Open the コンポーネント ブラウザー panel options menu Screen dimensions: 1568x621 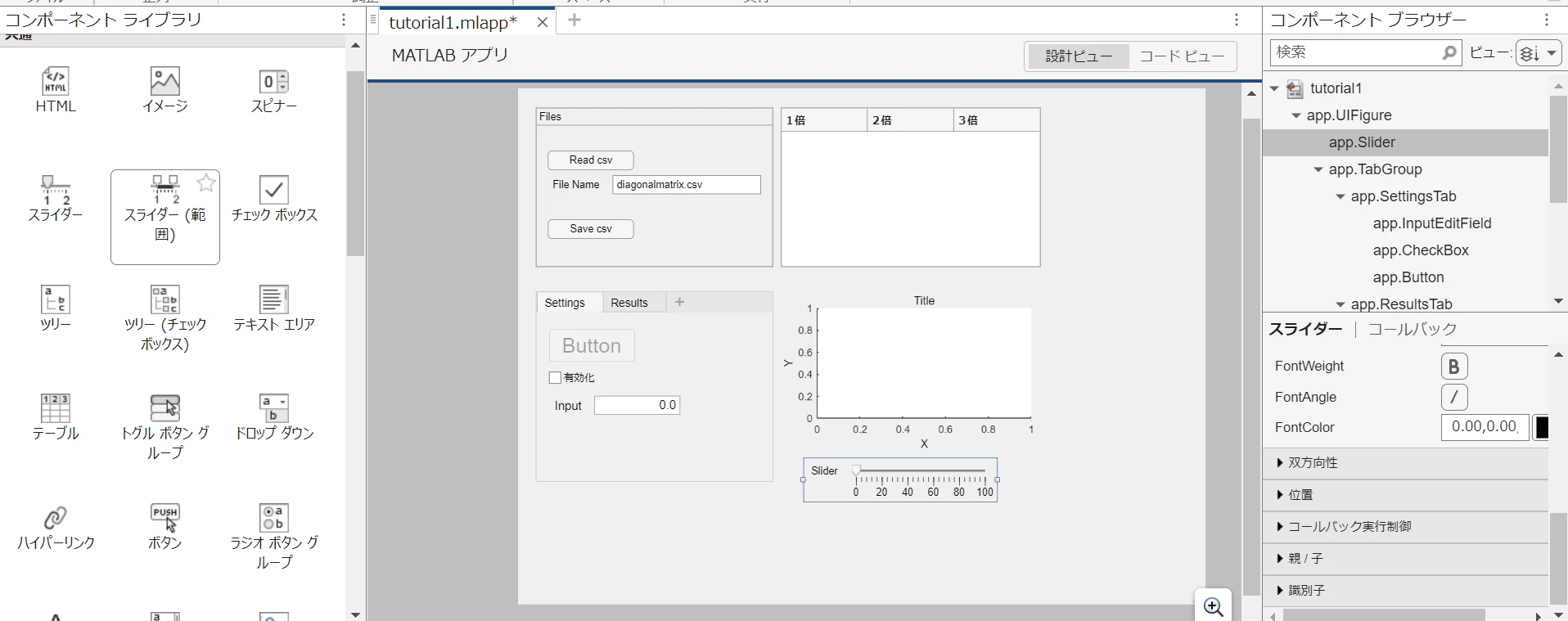[x=1547, y=20]
